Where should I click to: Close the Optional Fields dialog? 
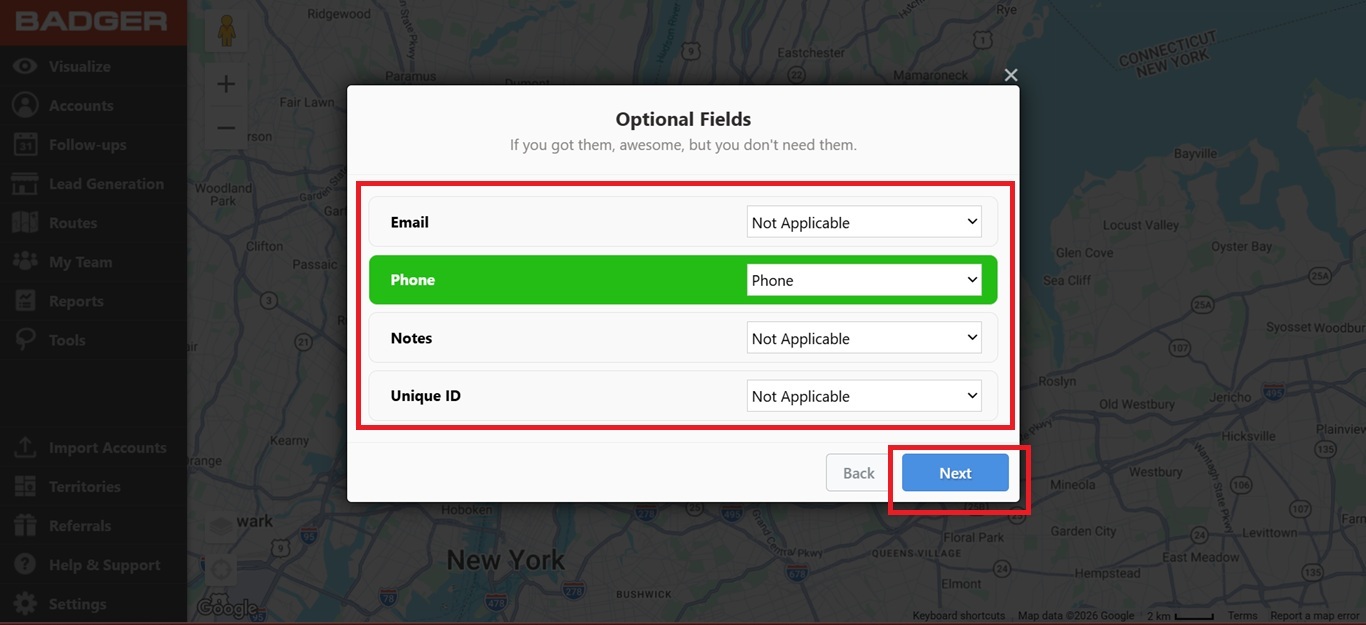[1011, 75]
